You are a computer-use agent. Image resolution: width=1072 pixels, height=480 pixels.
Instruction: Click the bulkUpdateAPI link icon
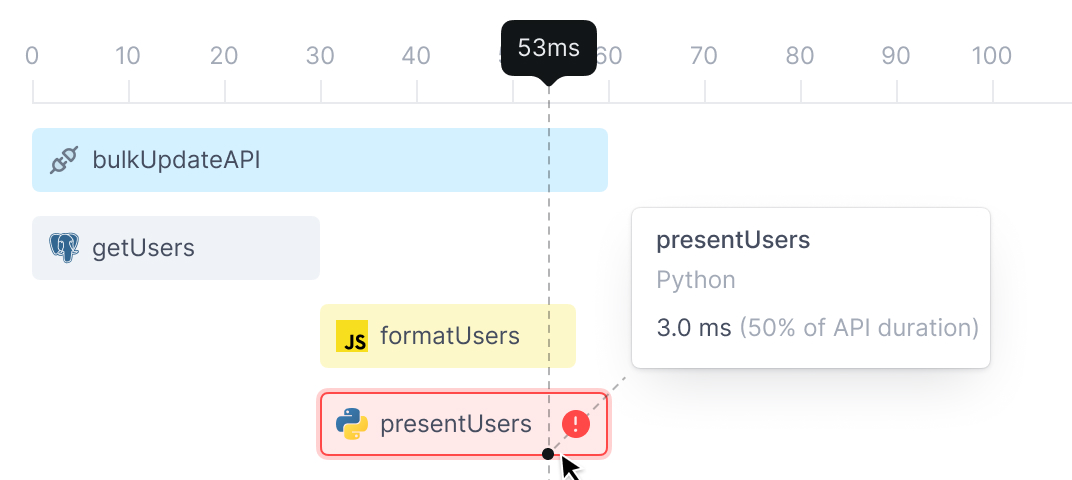(x=64, y=160)
